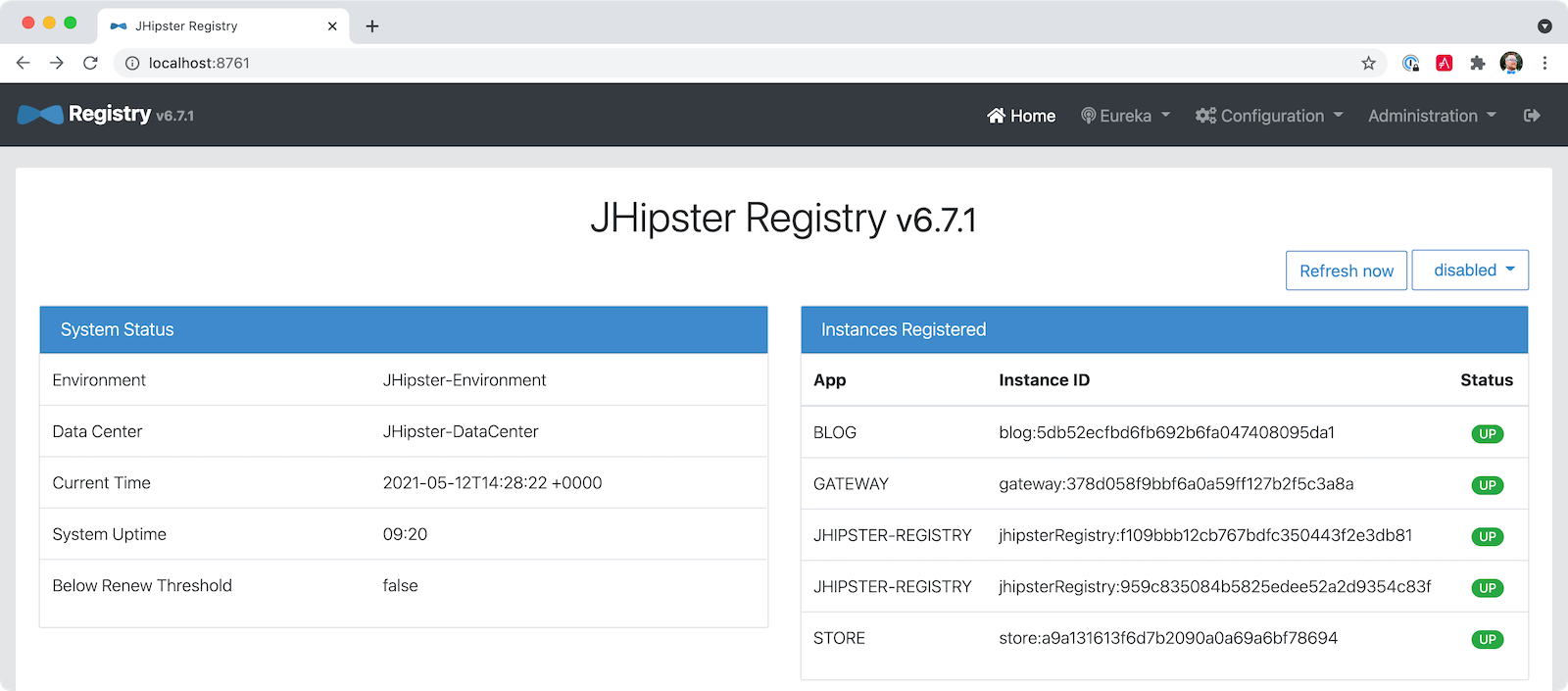1568x691 pixels.
Task: Open the browser extensions puzzle icon
Action: click(1477, 63)
